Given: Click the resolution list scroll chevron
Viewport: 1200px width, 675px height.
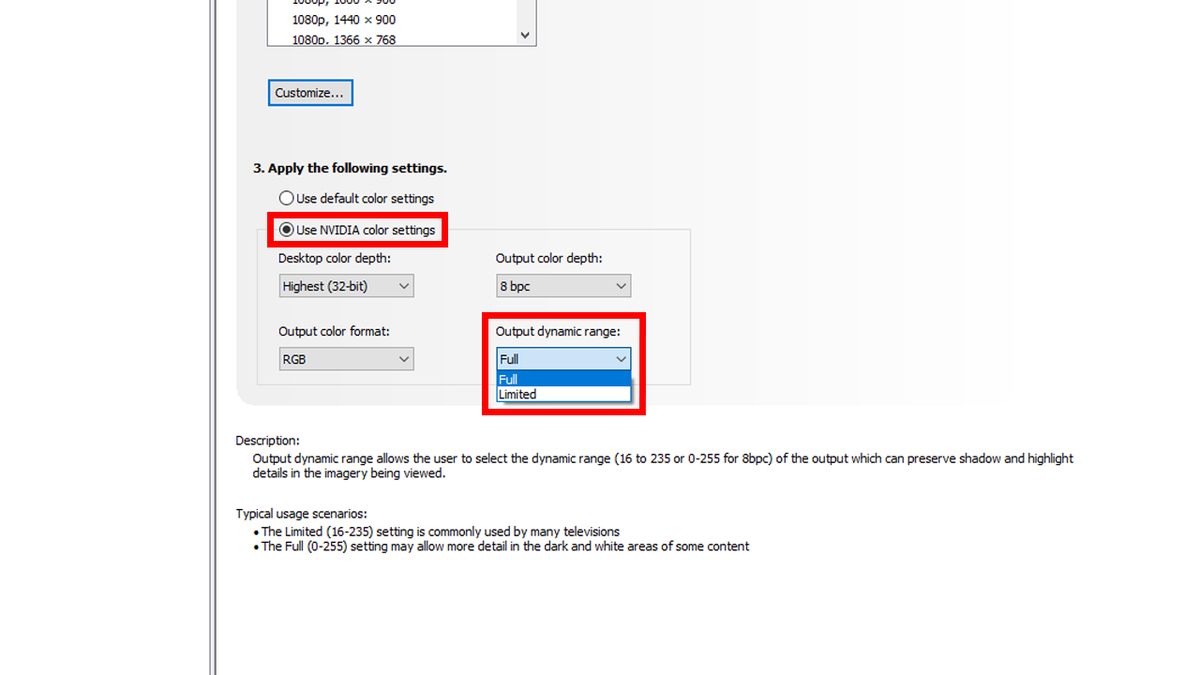Looking at the screenshot, I should point(524,34).
